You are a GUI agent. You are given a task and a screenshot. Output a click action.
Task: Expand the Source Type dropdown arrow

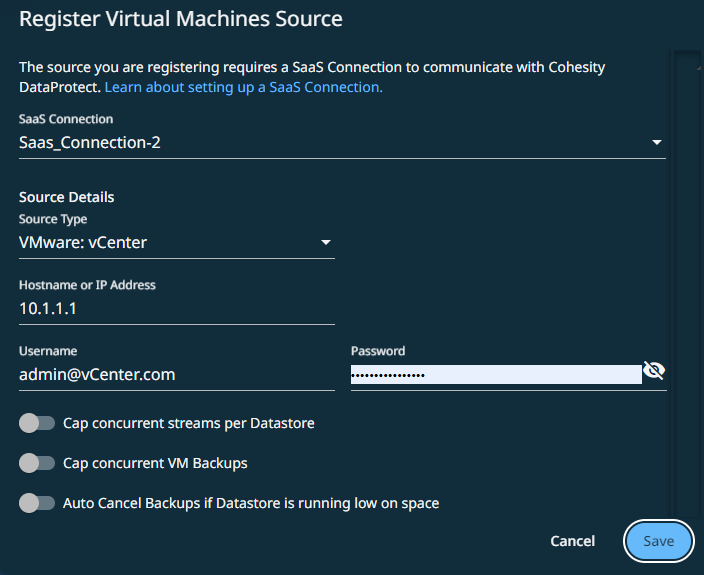tap(325, 242)
